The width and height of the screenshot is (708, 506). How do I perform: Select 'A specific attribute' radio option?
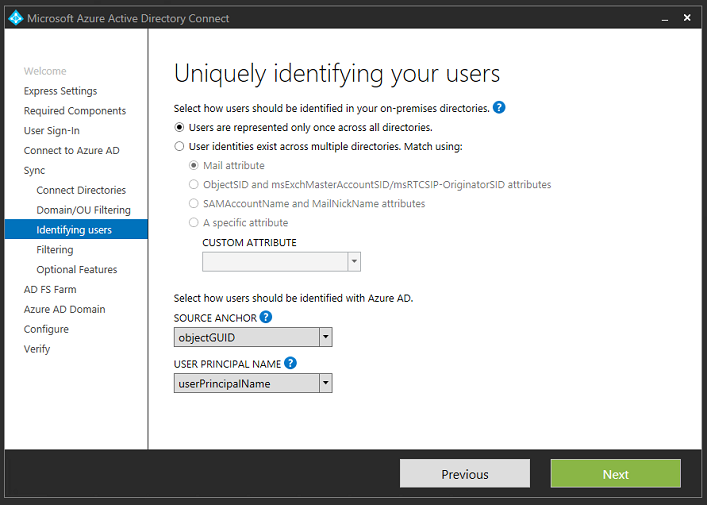coord(194,222)
